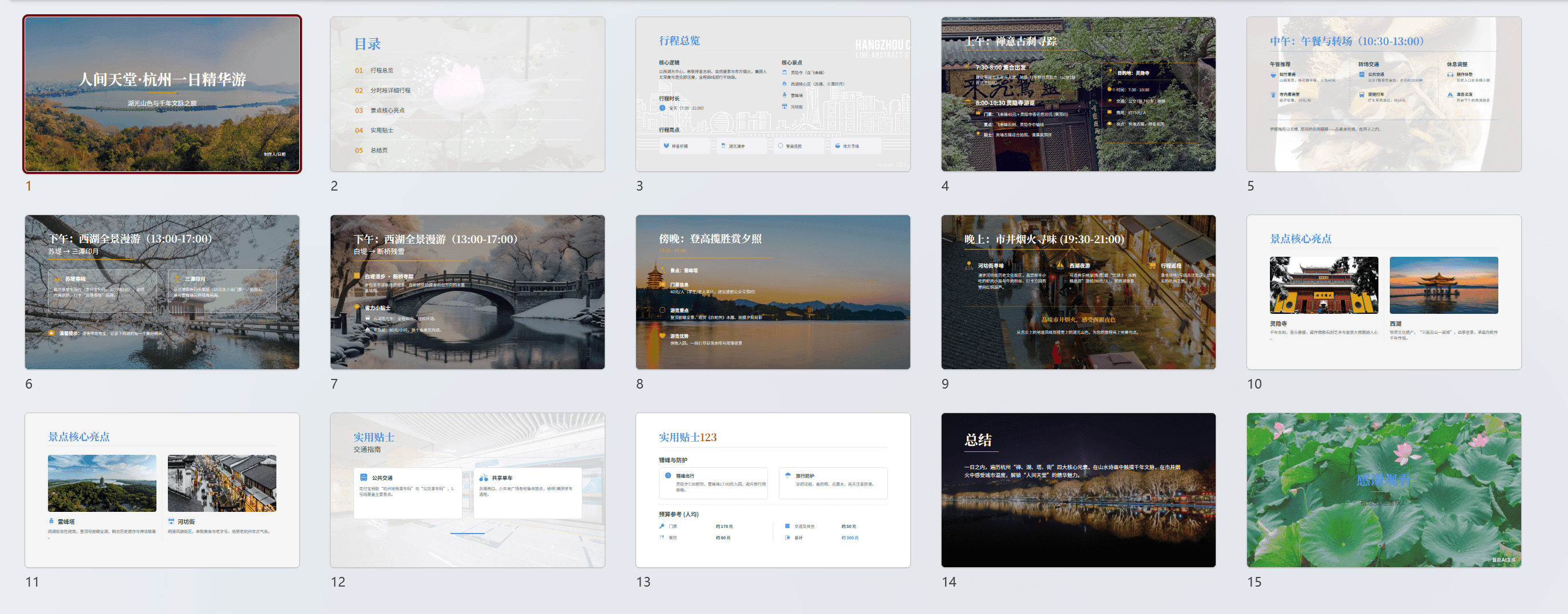Select 景点核心亮点 slide showing 灵隐寺 and 西湖
The image size is (1568, 614).
pyautogui.click(x=1384, y=292)
